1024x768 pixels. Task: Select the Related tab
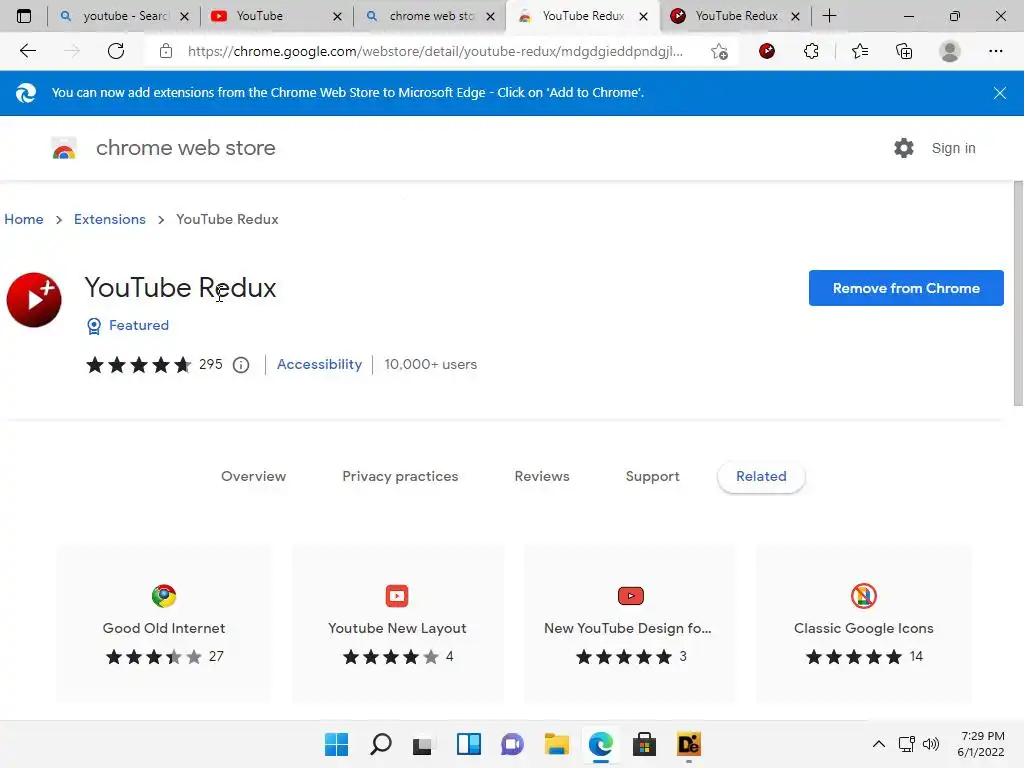(x=761, y=476)
